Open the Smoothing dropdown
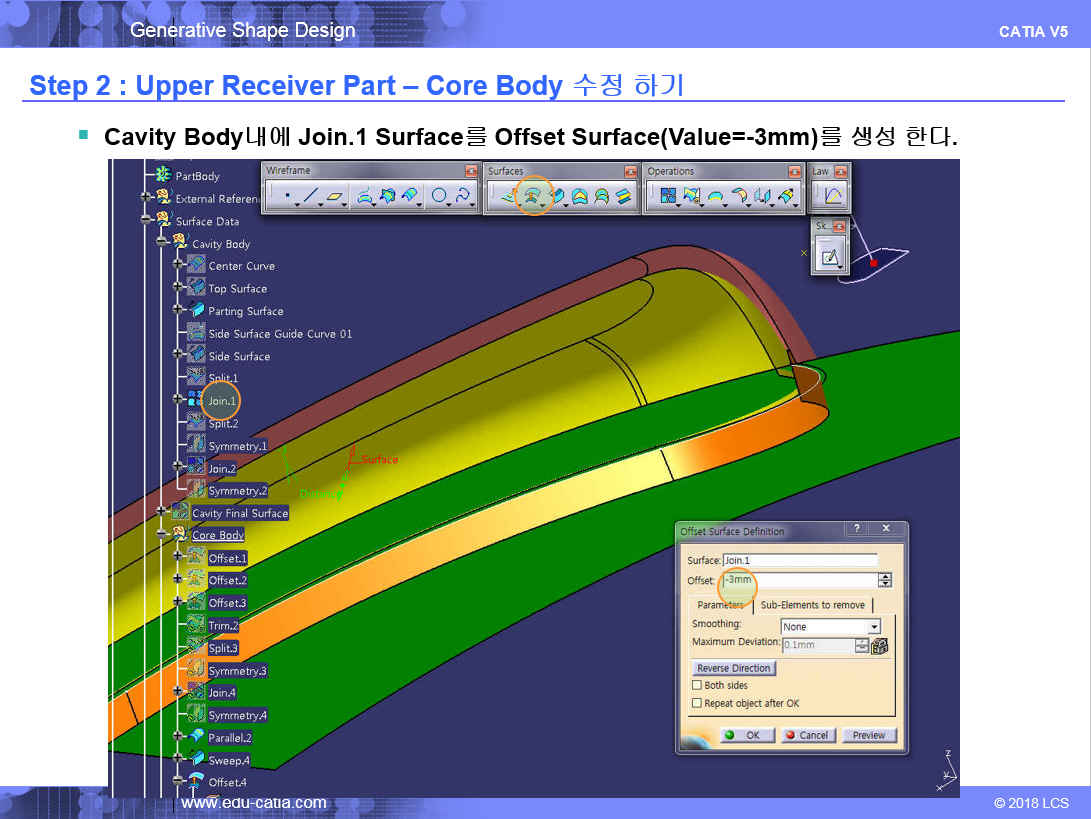 tap(874, 627)
